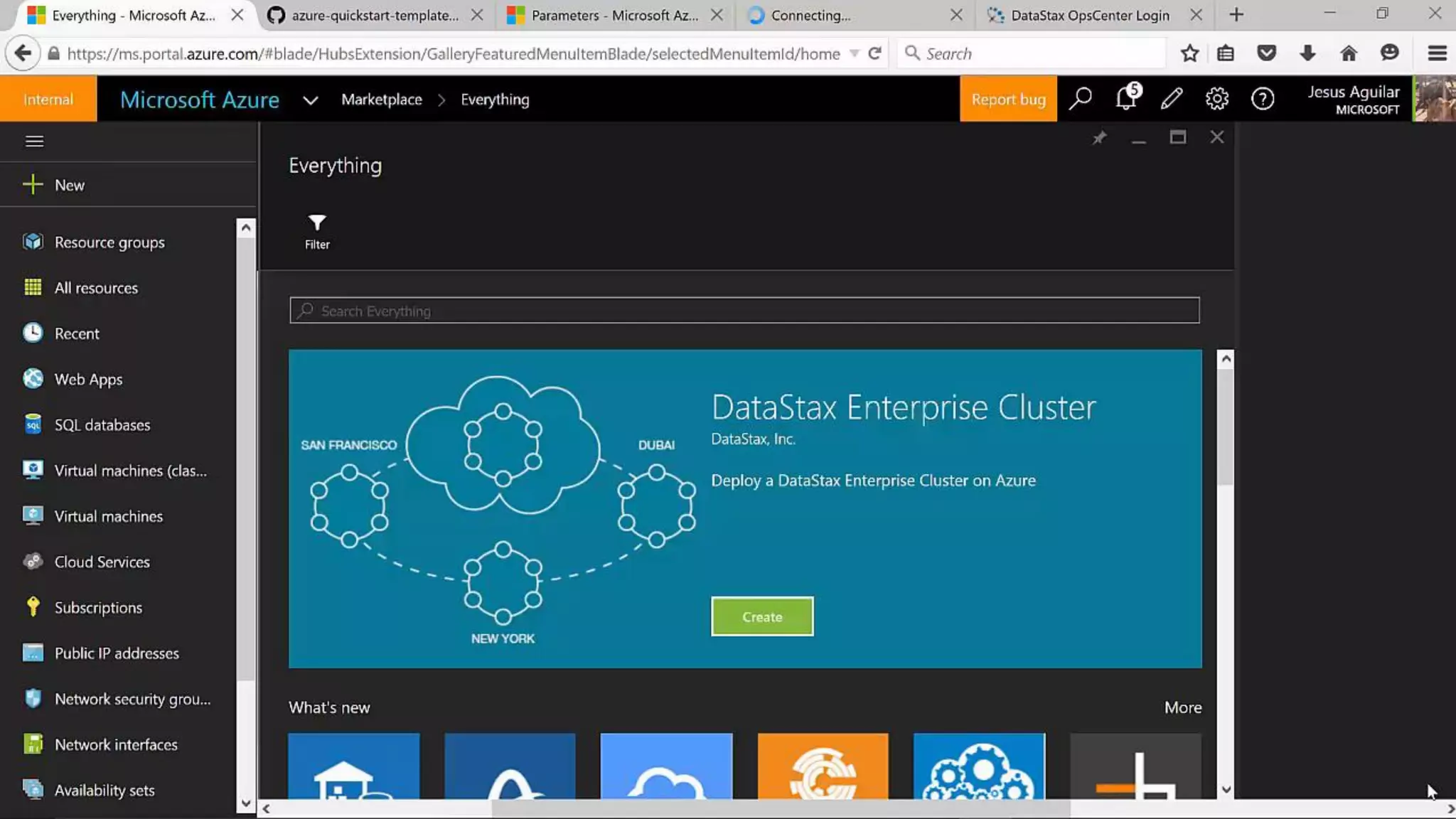Open the help question mark icon
1456x819 pixels.
[1263, 98]
